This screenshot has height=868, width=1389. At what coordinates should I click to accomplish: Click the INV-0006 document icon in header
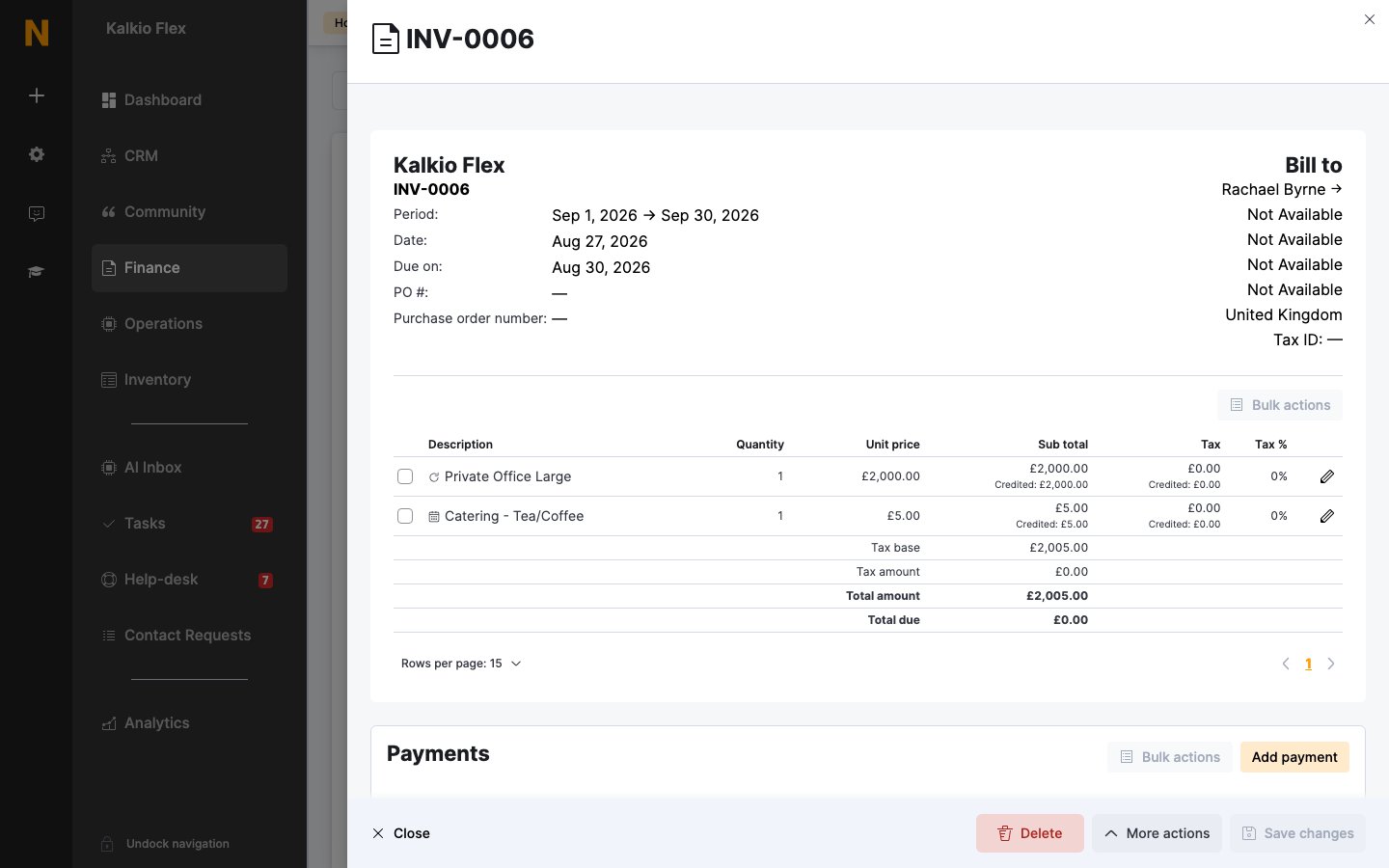[386, 39]
